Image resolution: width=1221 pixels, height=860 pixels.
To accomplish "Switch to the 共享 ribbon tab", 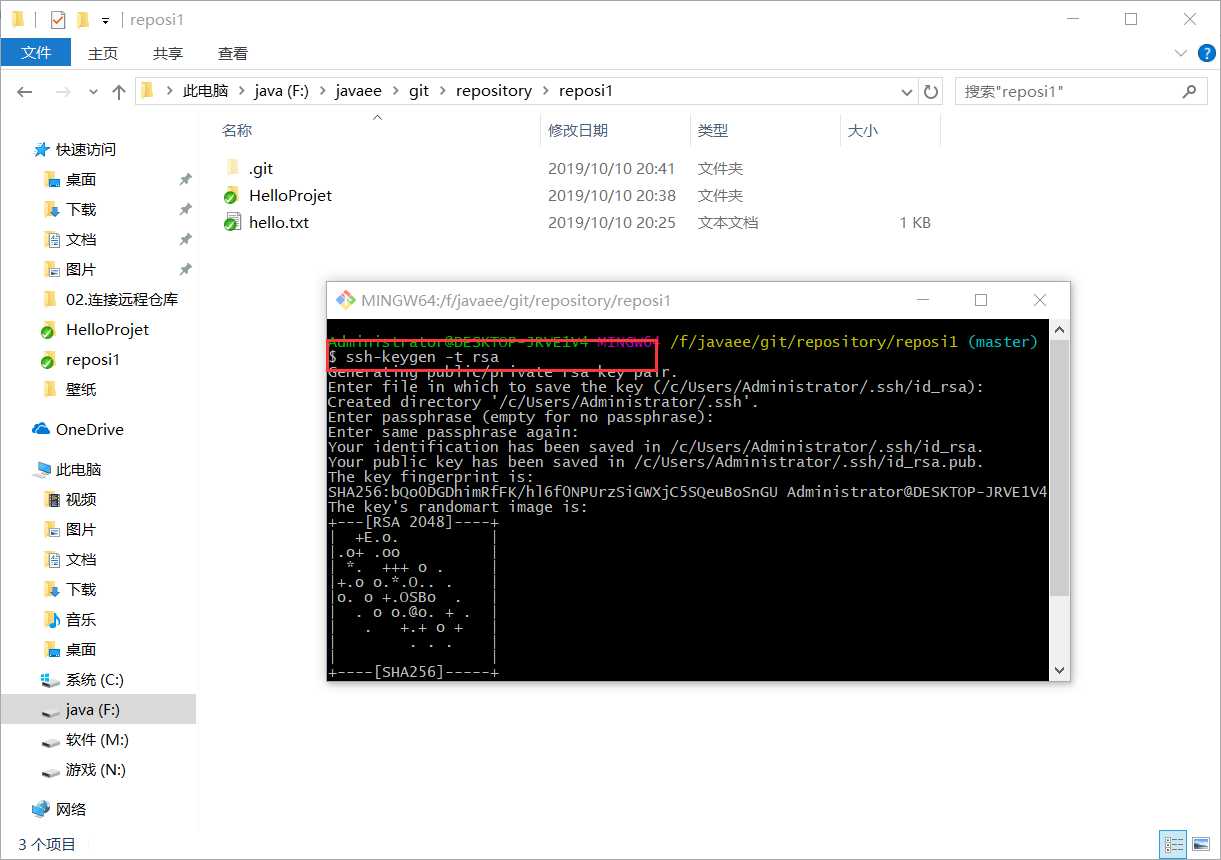I will [x=168, y=53].
